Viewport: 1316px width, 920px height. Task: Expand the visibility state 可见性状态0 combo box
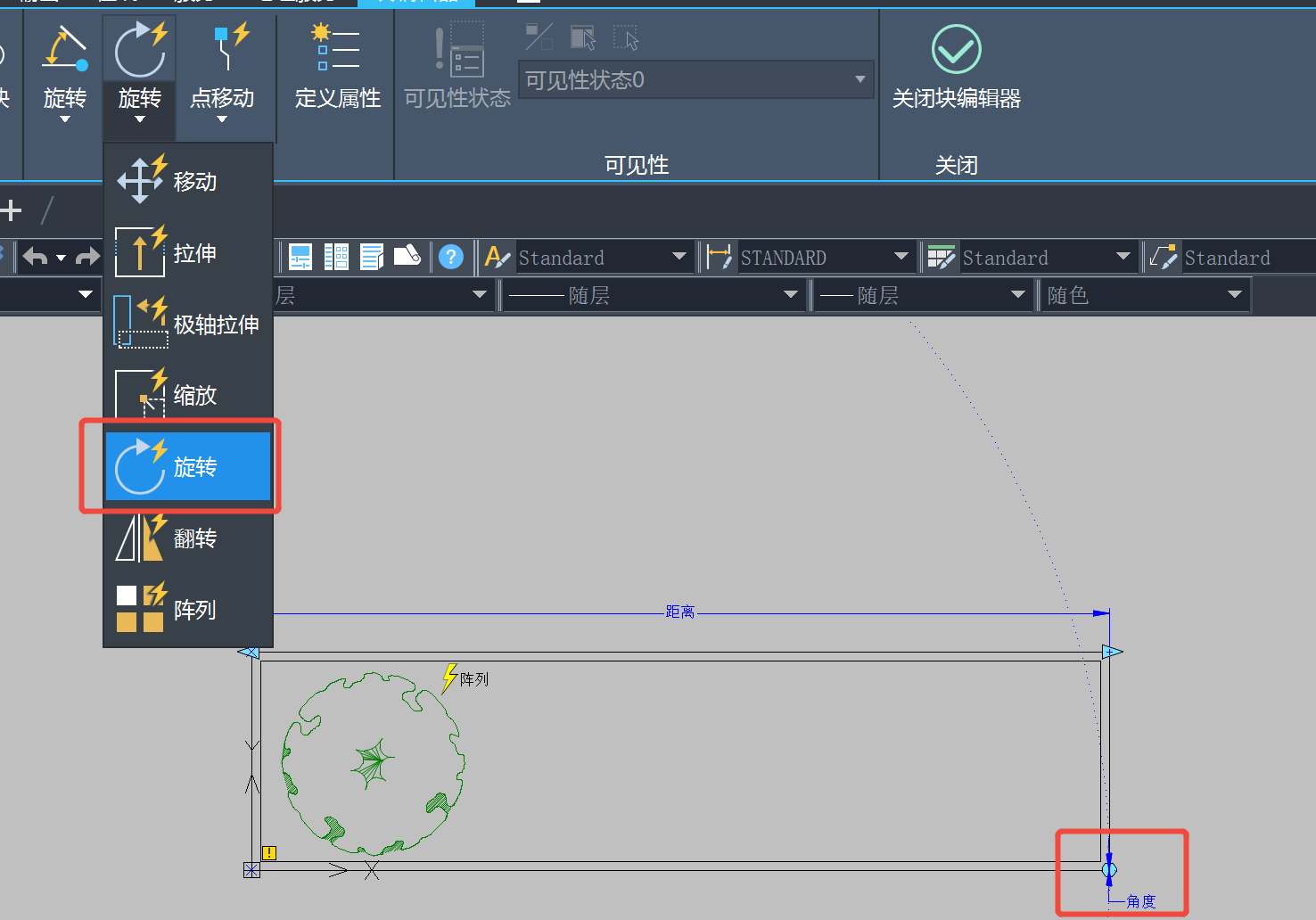pyautogui.click(x=860, y=79)
